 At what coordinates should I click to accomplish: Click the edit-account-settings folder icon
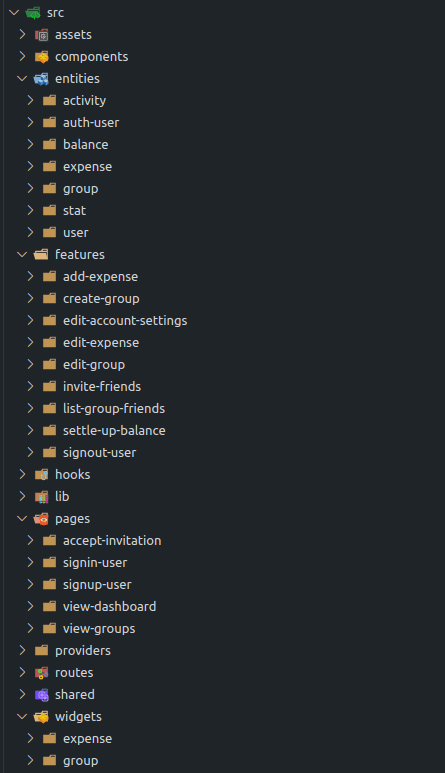(x=49, y=321)
